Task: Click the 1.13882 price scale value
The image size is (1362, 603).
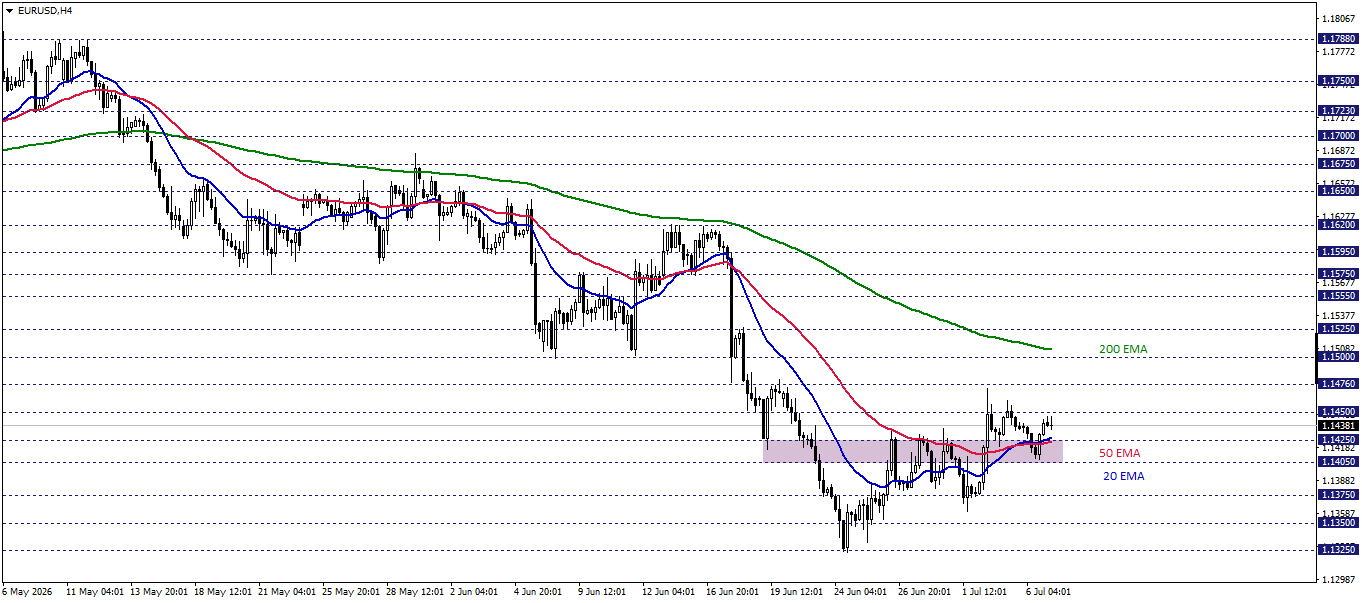Action: point(1337,480)
